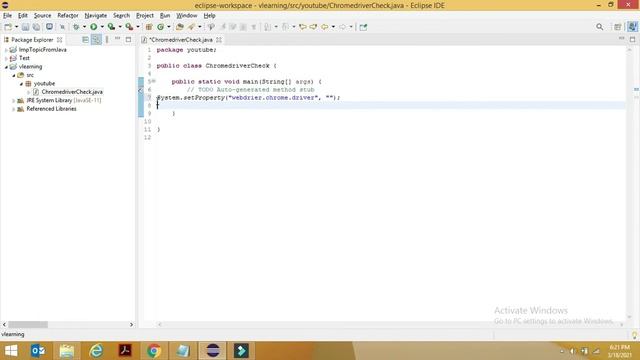640x360 pixels.
Task: Select the Java perspective icon
Action: [x=632, y=27]
